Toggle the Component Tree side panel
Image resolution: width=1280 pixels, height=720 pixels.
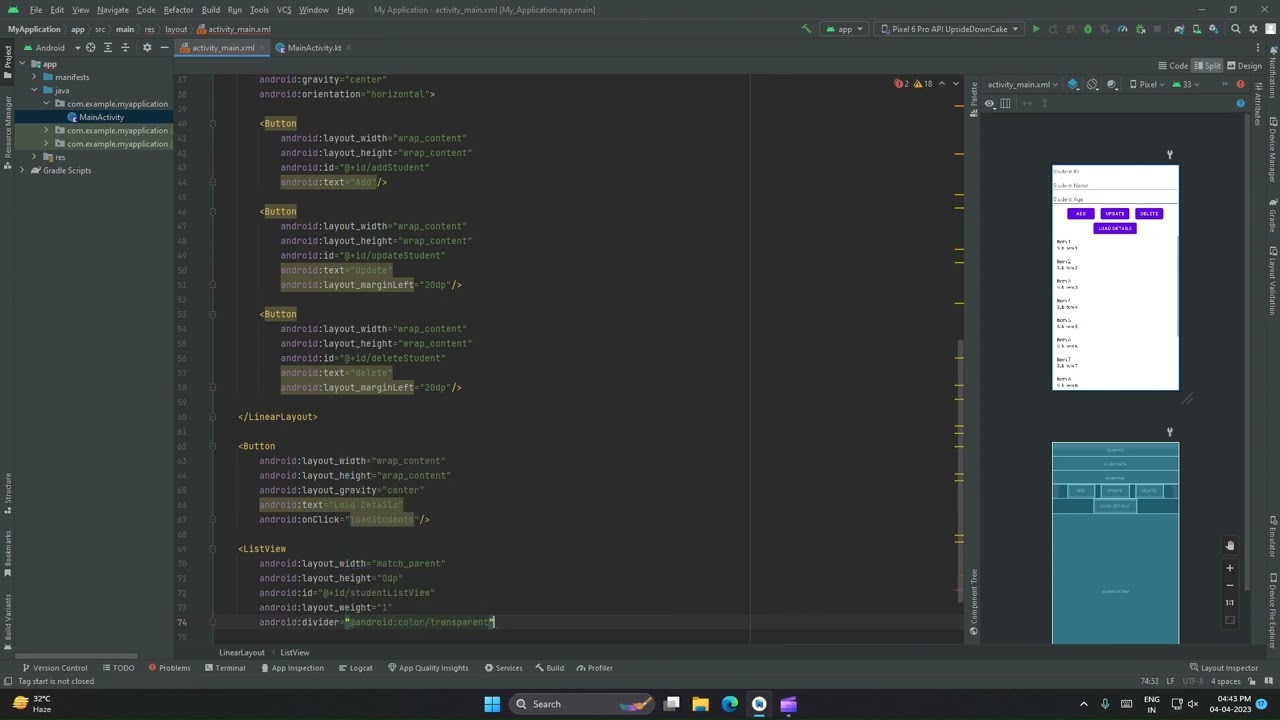click(973, 602)
